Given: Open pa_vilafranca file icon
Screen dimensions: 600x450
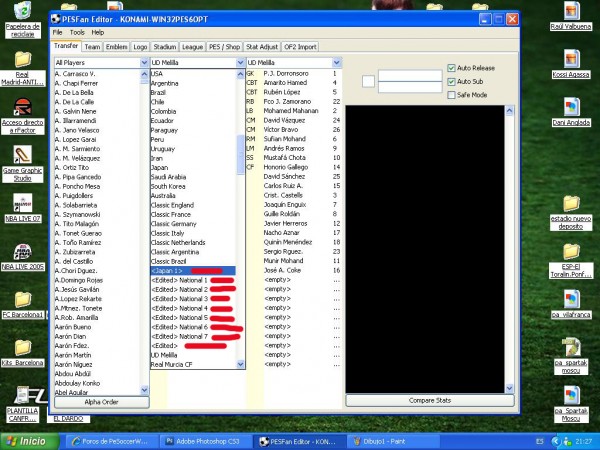Looking at the screenshot, I should (571, 300).
